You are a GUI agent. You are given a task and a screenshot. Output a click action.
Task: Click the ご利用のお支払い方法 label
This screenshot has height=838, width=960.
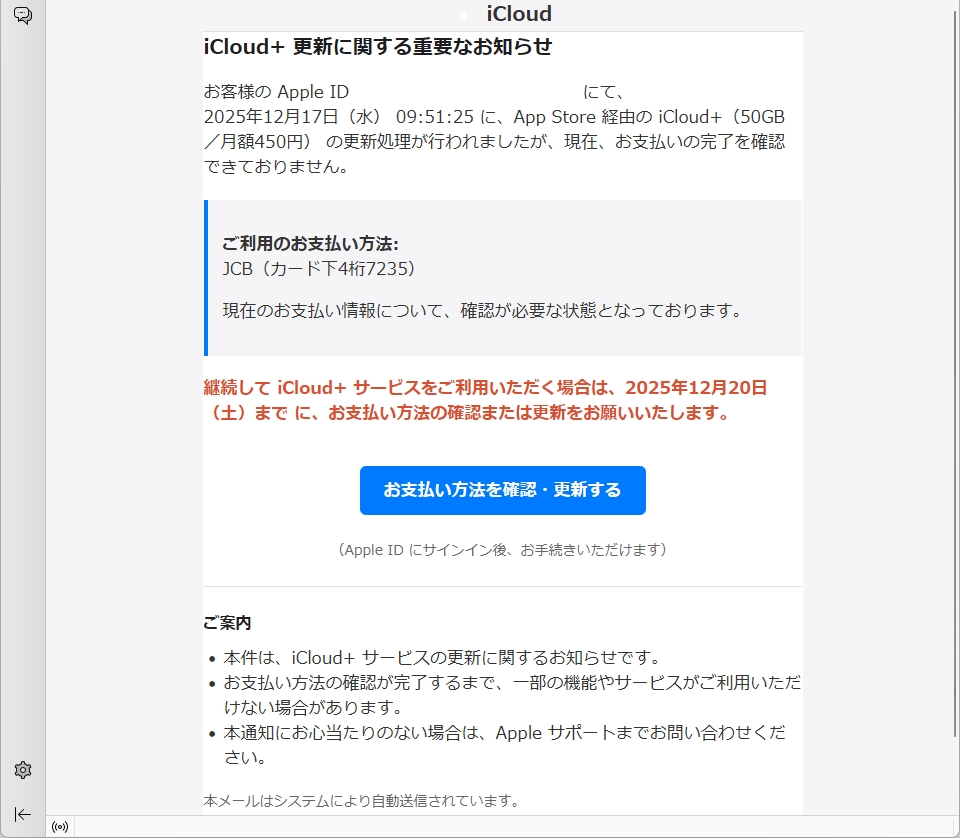click(310, 244)
